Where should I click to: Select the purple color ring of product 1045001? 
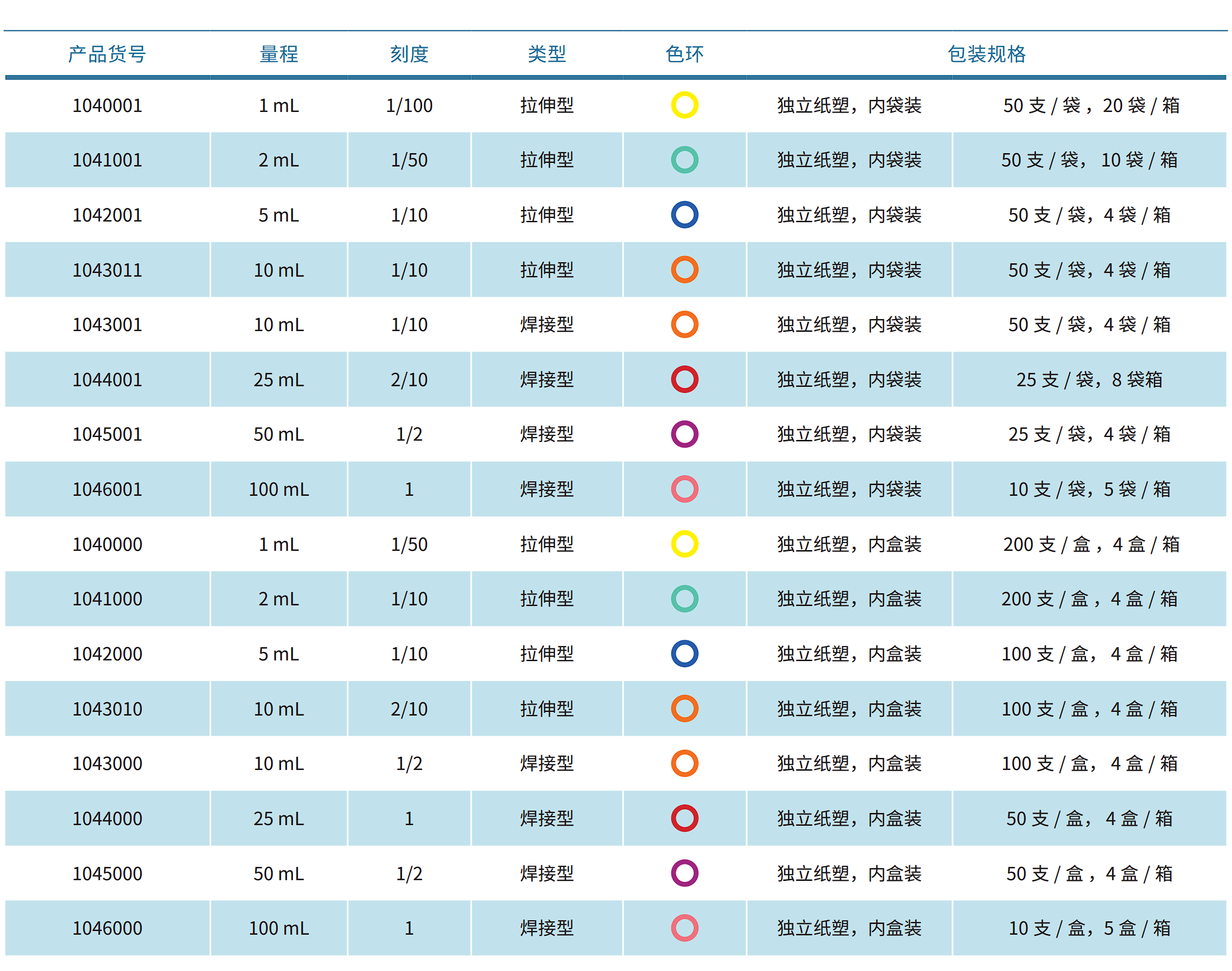pyautogui.click(x=684, y=434)
